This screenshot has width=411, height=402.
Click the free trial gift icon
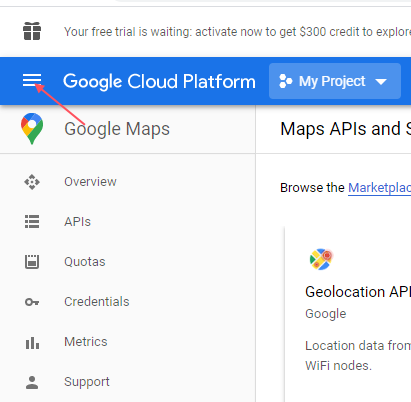pyautogui.click(x=32, y=31)
